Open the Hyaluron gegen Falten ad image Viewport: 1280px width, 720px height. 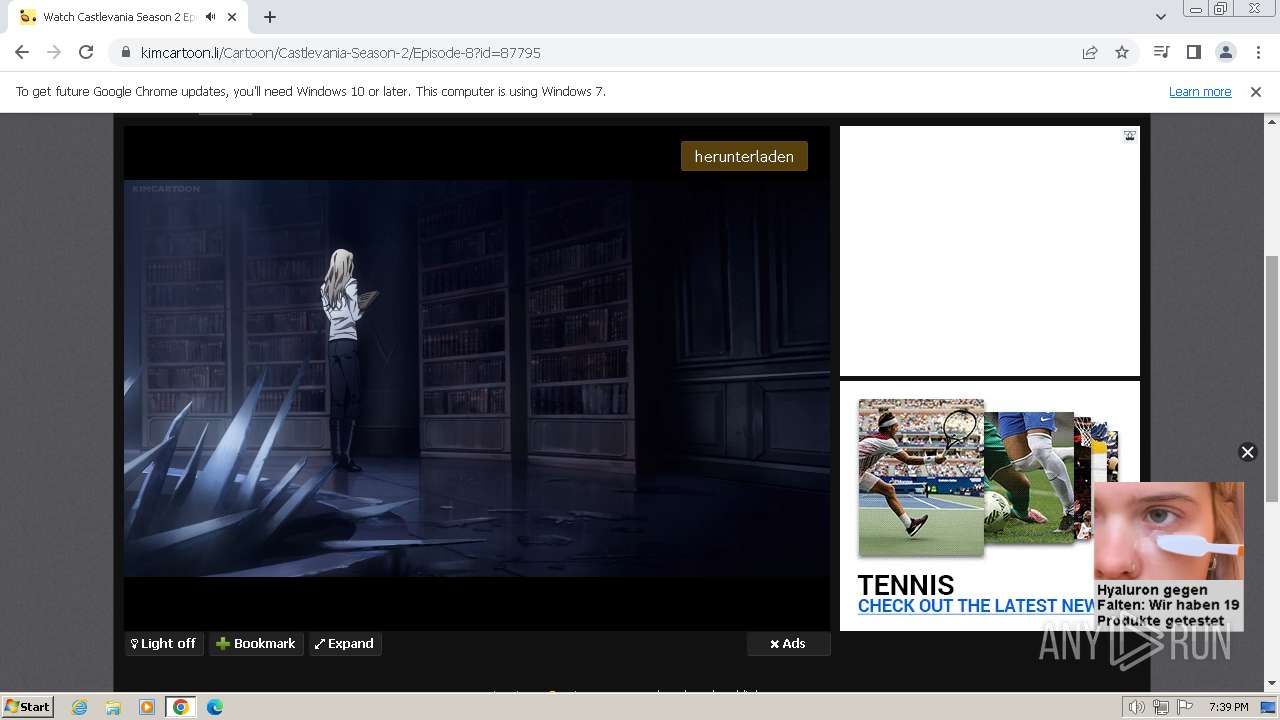tap(1169, 531)
